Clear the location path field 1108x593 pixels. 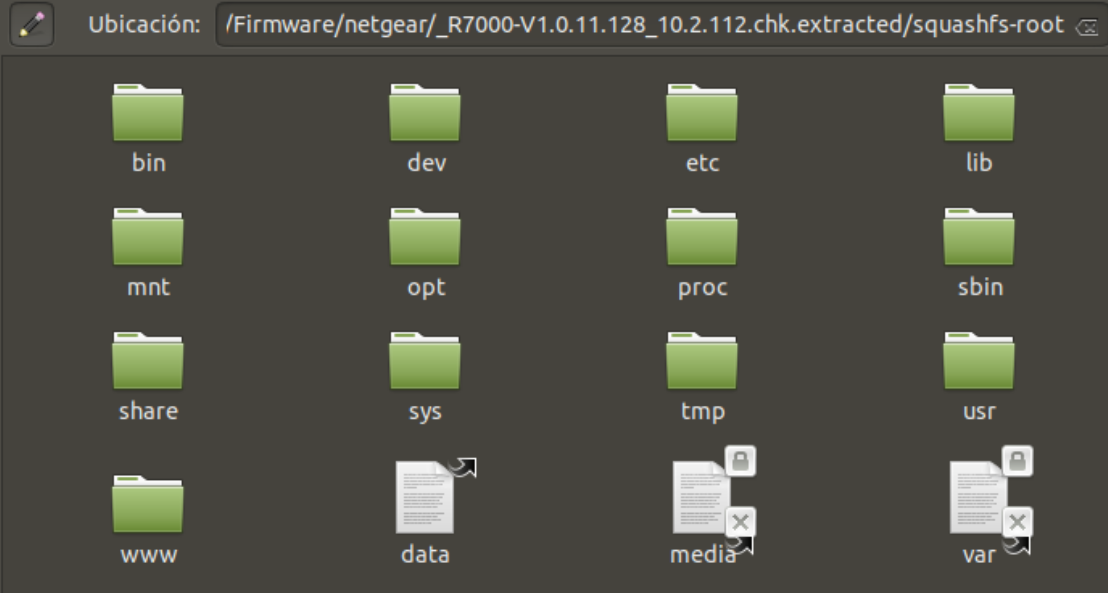pos(1086,27)
